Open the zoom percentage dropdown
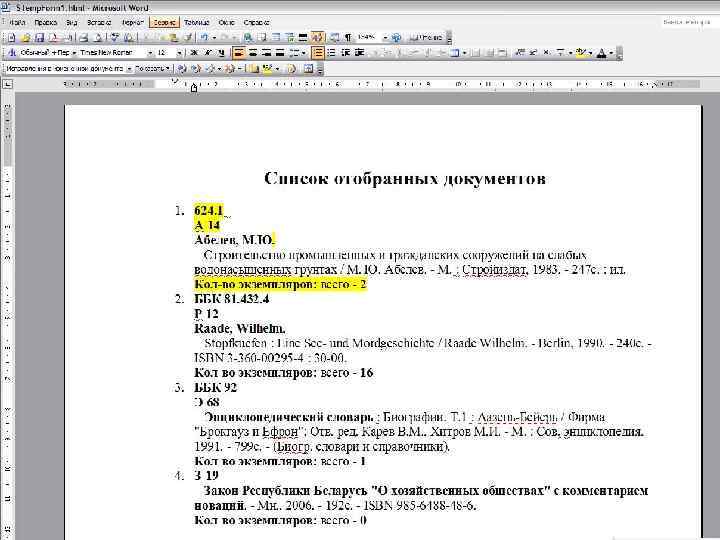 pyautogui.click(x=385, y=38)
